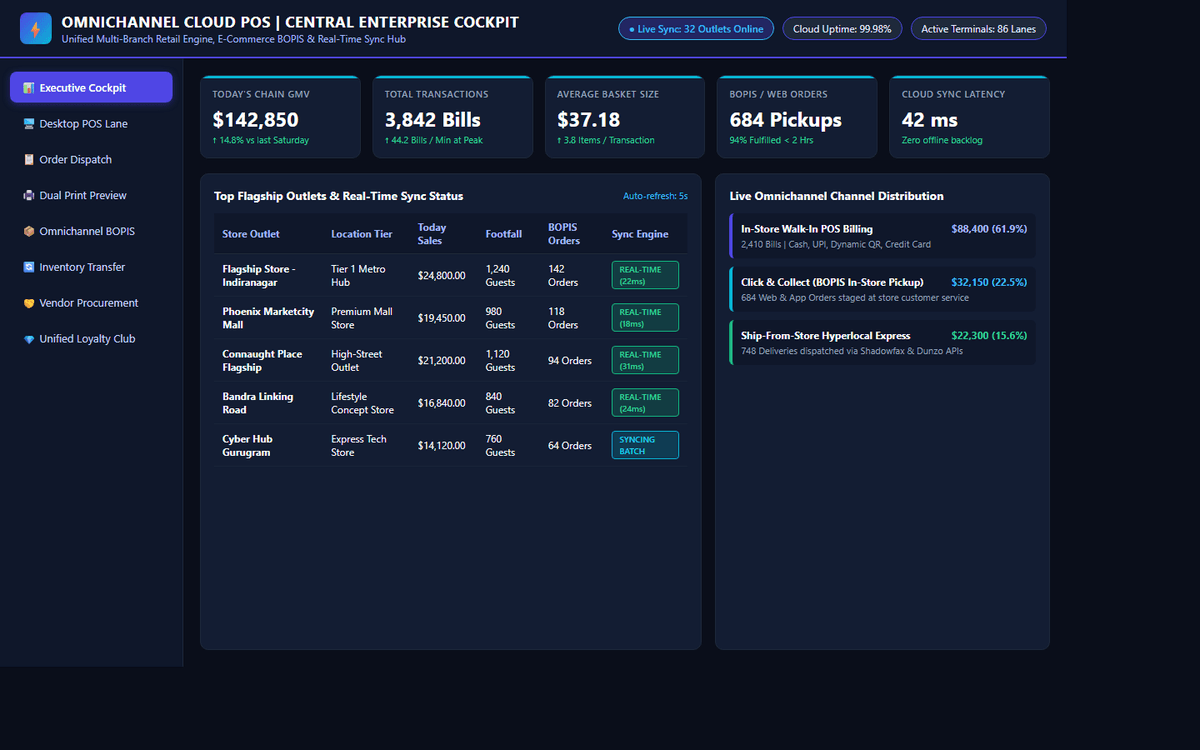
Task: Sort by the Footfall column header
Action: [504, 234]
